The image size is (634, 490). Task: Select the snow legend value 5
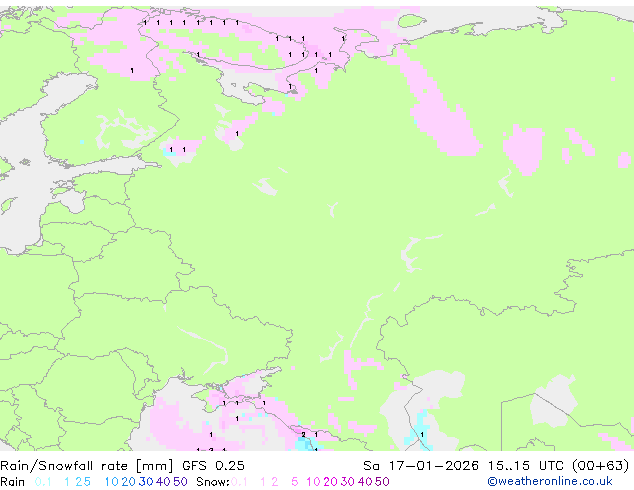(x=294, y=482)
